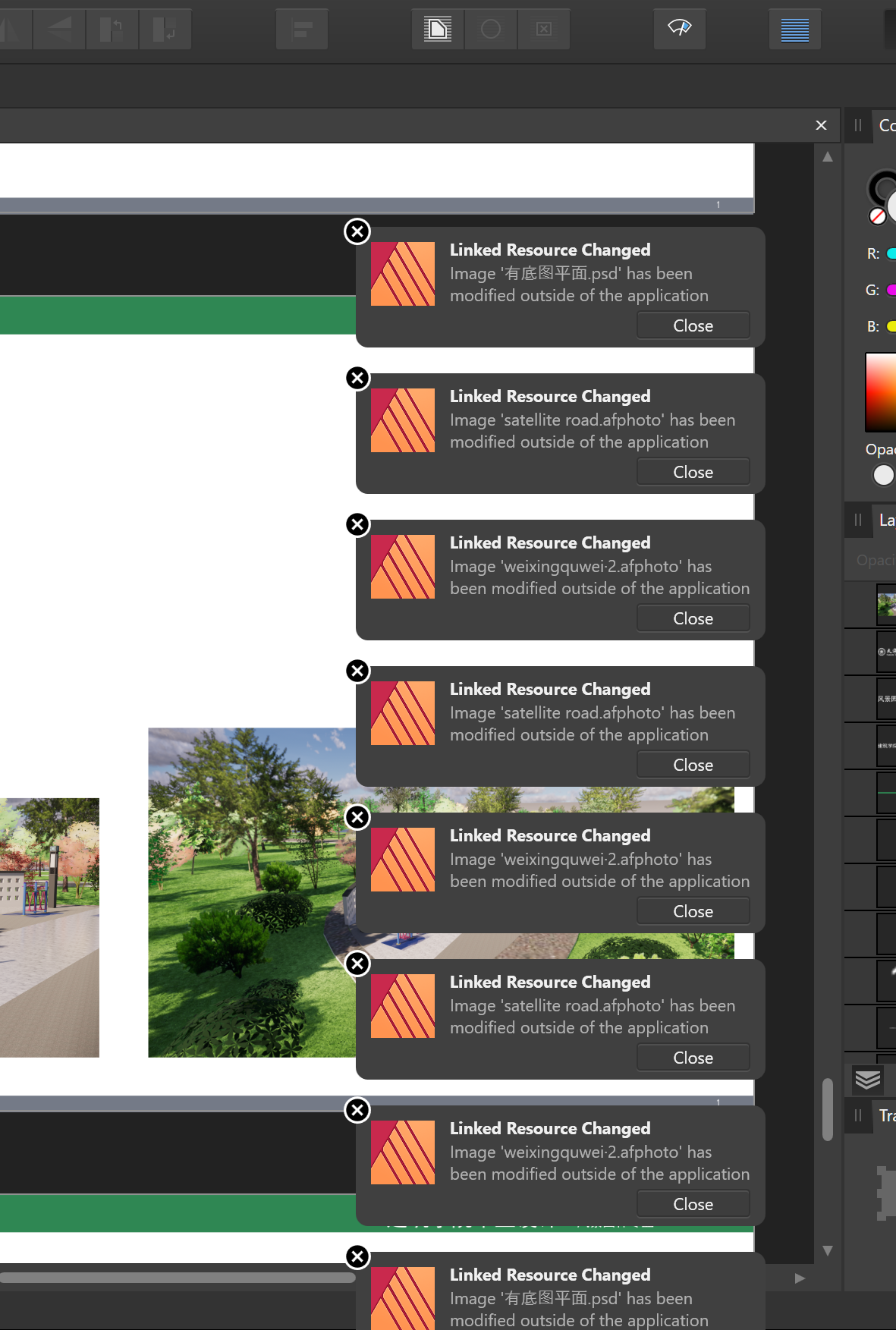Click the text wrap page icon in toolbar
This screenshot has width=896, height=1330.
tap(438, 30)
